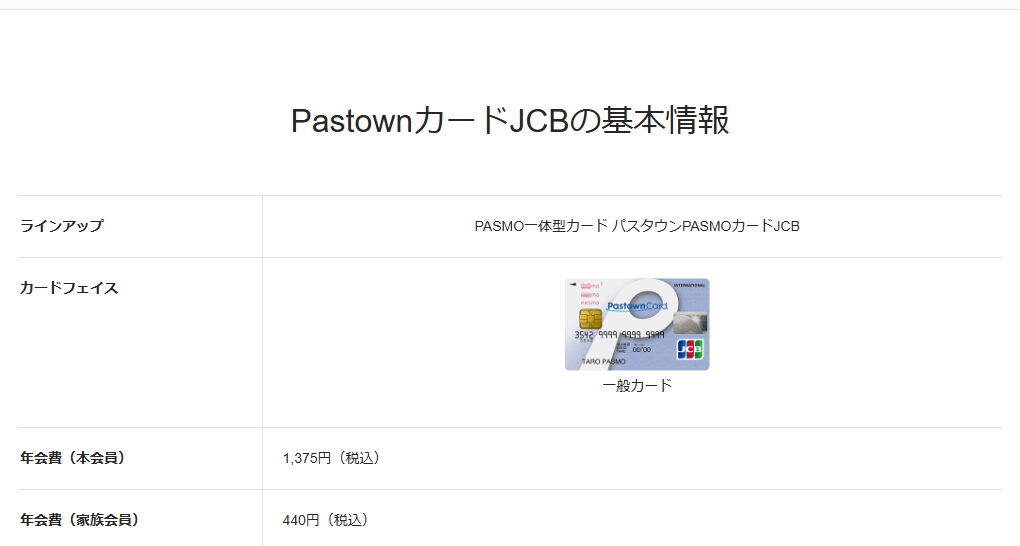Click the '1,375円（税込）' fee value
This screenshot has width=1020, height=546.
(x=334, y=458)
